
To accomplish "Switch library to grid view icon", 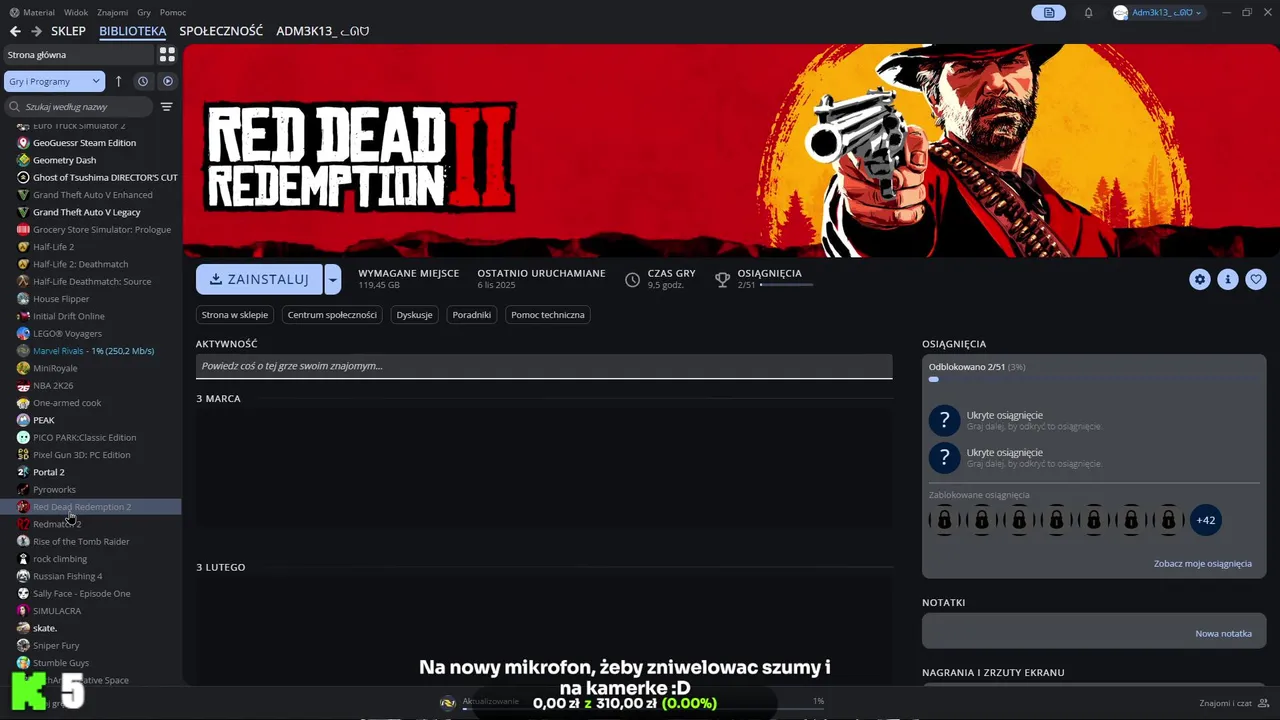I will (167, 55).
